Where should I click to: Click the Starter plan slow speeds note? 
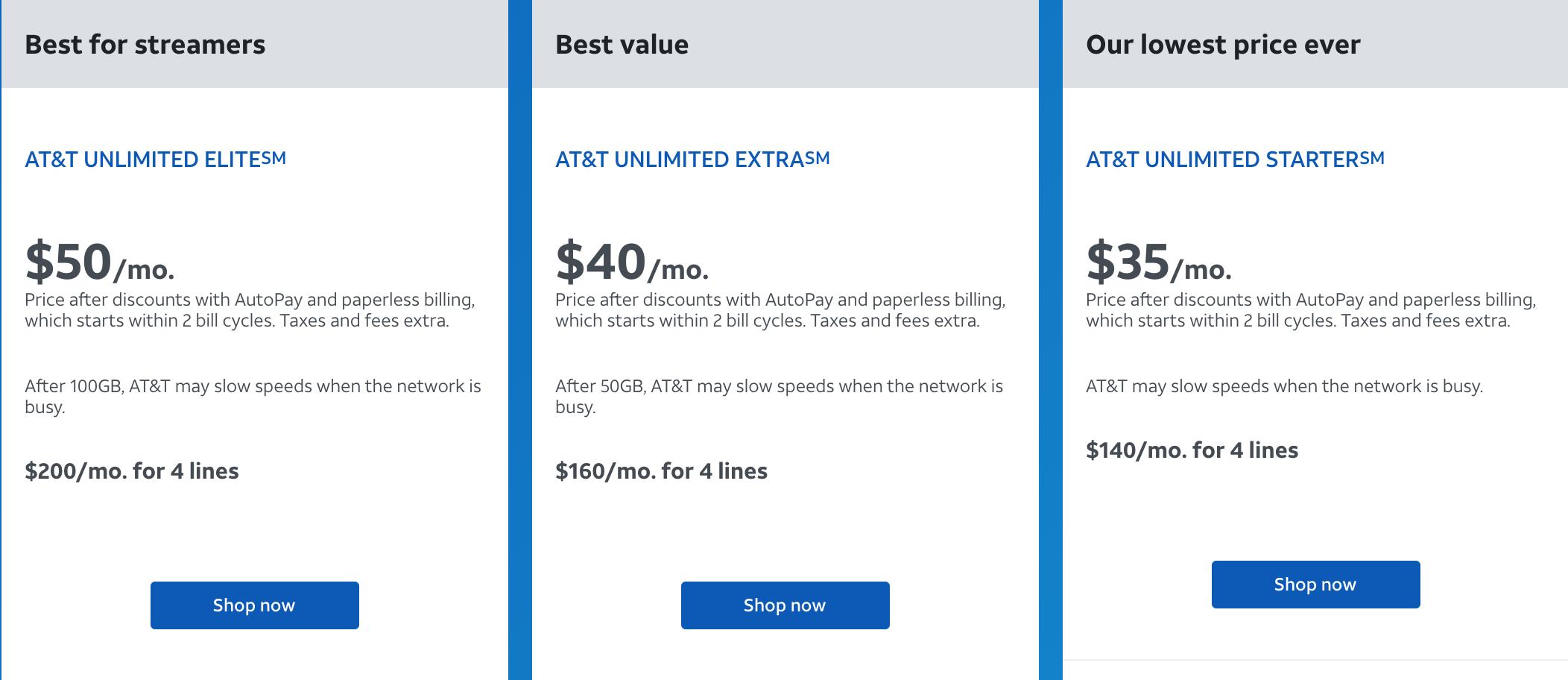click(1283, 386)
